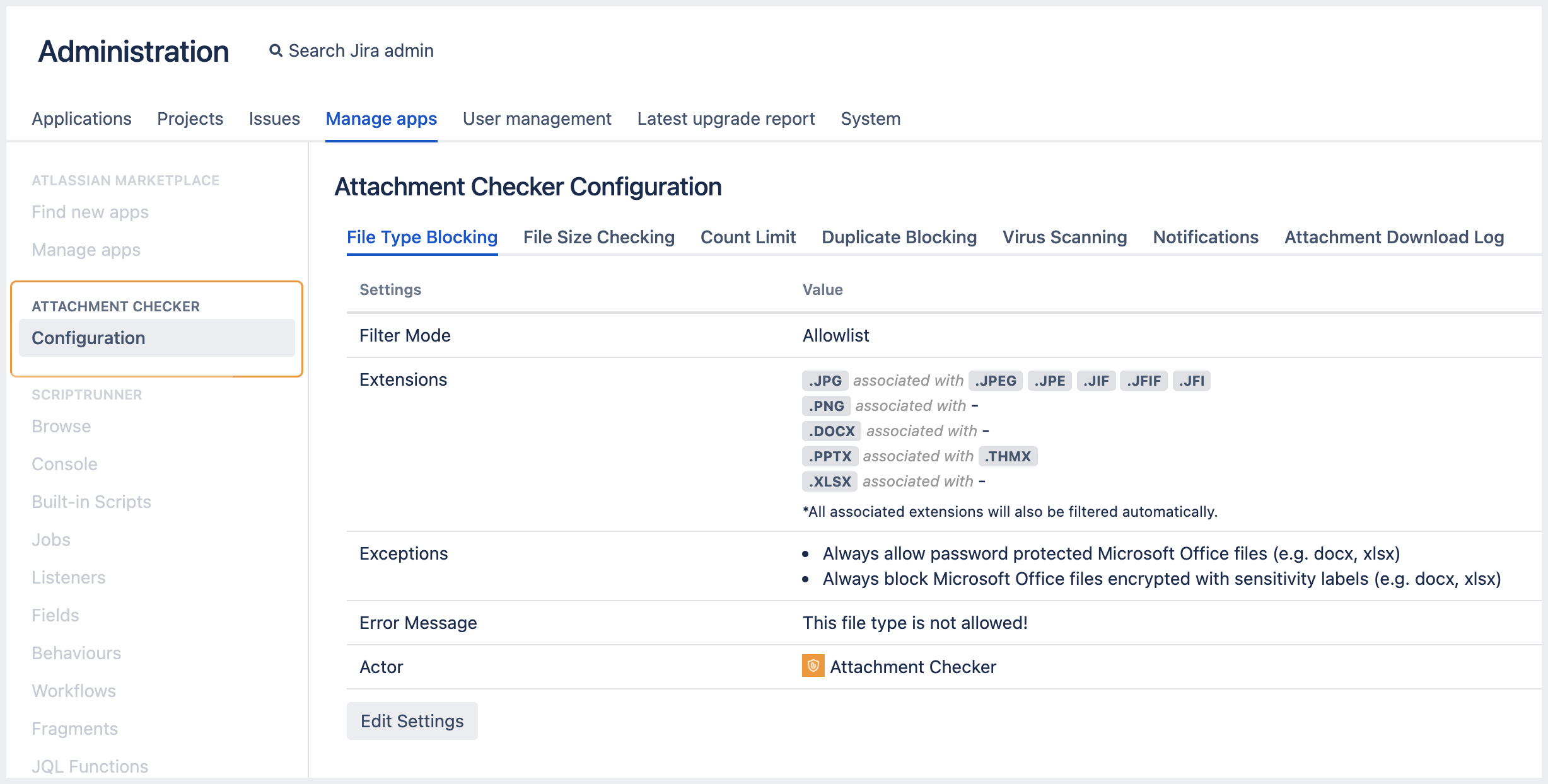Open the Count Limit tab

pos(748,237)
